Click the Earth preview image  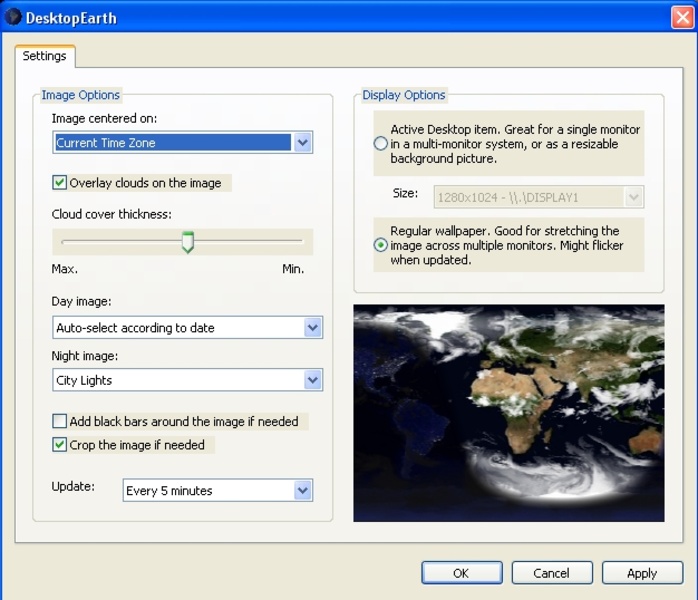click(x=509, y=413)
